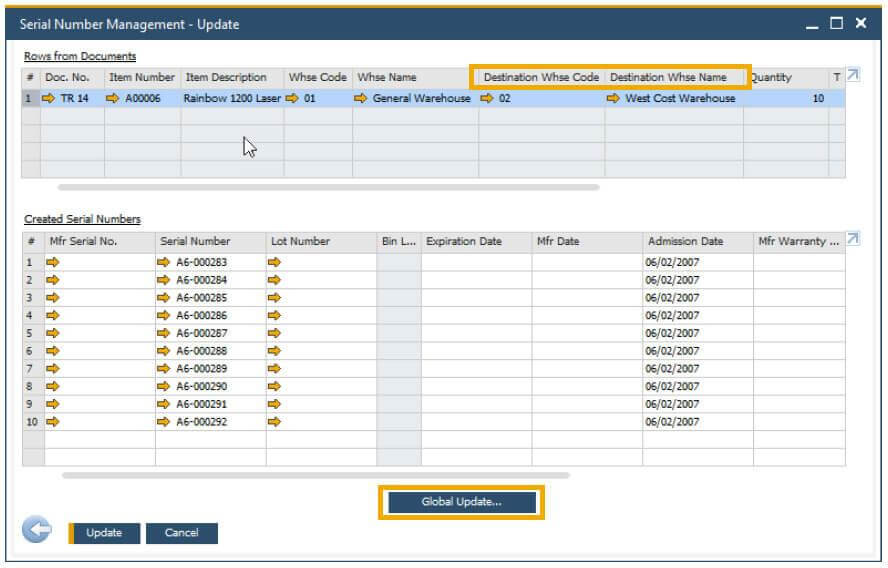Viewport: 888px width, 568px height.
Task: Open link arrow beside destination code 02
Action: pyautogui.click(x=486, y=99)
